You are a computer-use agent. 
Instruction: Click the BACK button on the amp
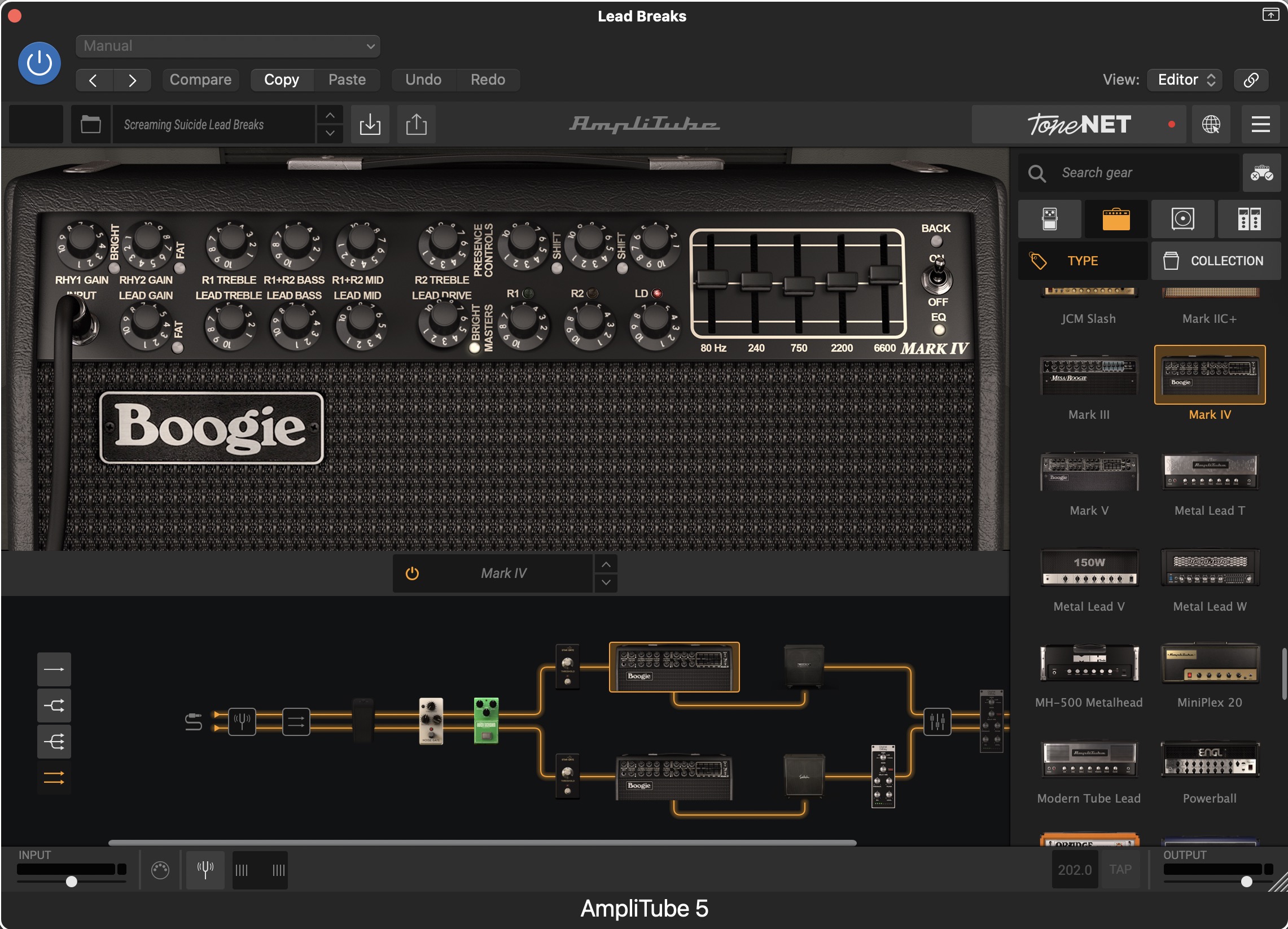(x=936, y=242)
